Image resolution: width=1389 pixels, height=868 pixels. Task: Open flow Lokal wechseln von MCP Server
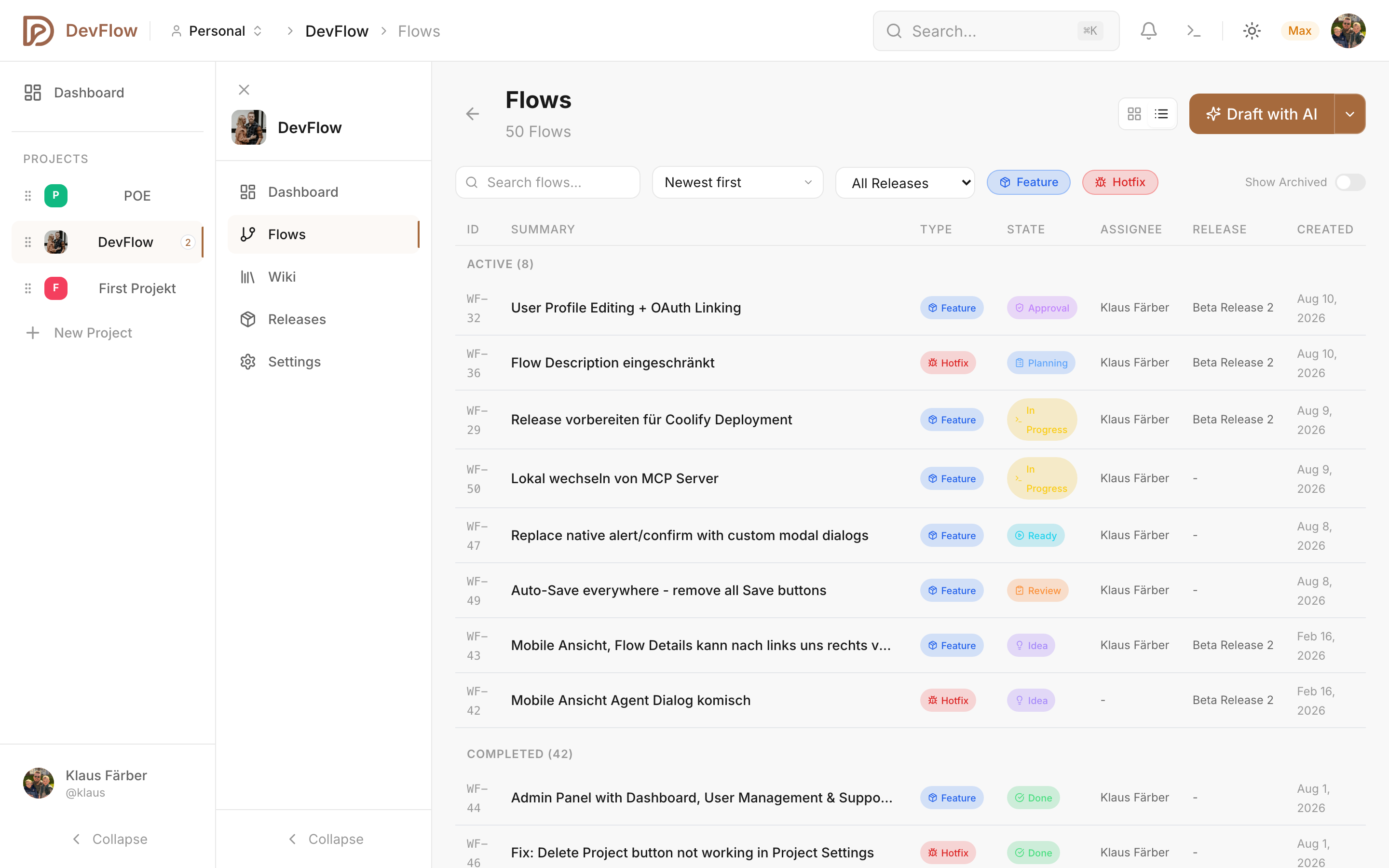[x=614, y=478]
